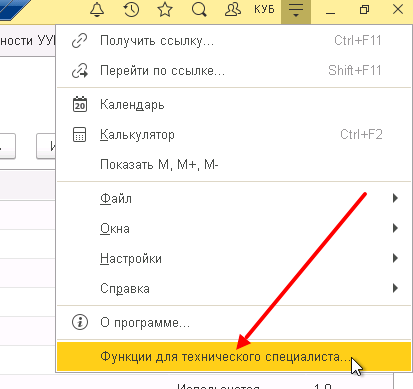The height and width of the screenshot is (389, 413).
Task: Toggle the service main menu button
Action: point(296,11)
